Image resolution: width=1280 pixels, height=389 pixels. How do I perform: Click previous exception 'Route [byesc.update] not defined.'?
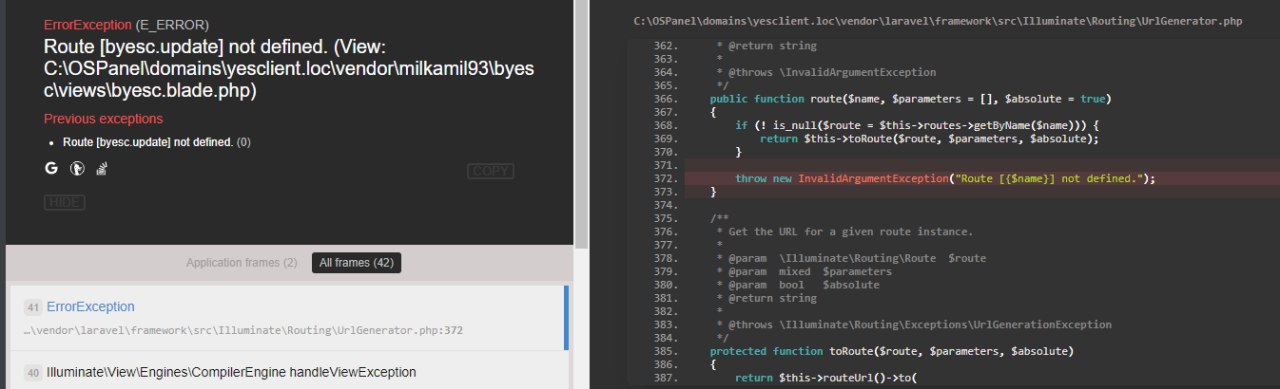tap(148, 142)
